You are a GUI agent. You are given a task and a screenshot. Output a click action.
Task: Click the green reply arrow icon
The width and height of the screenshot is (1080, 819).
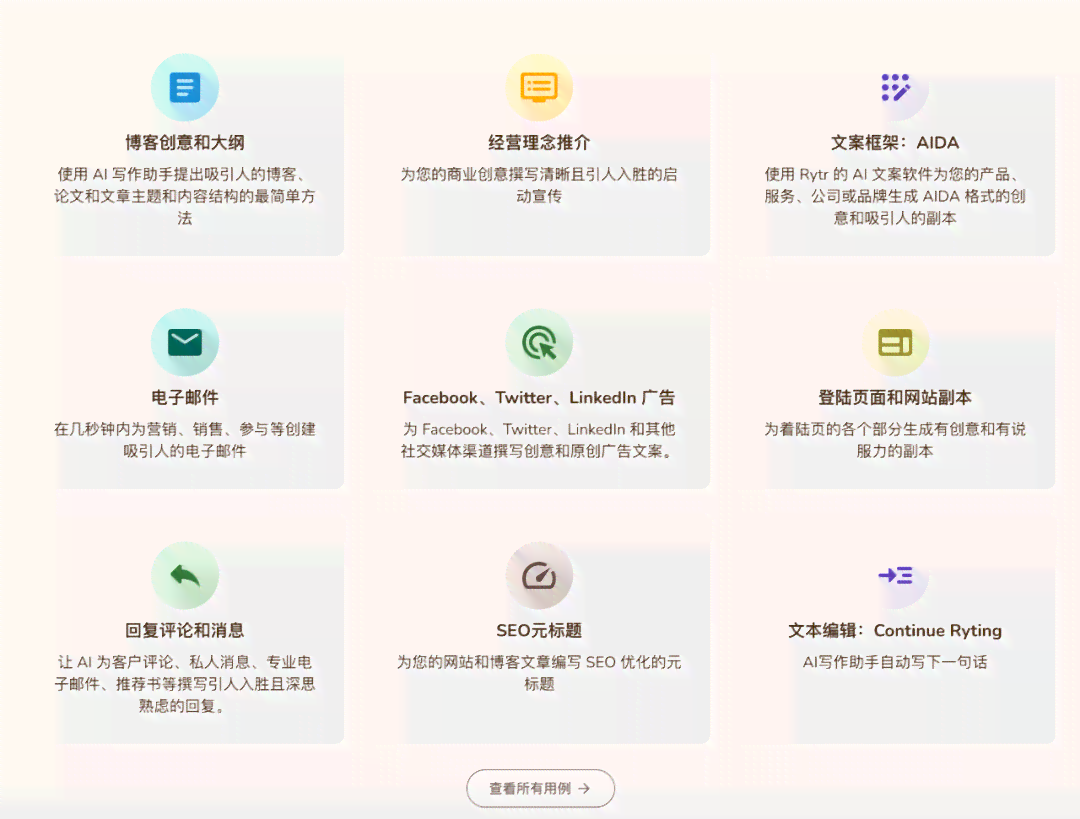pyautogui.click(x=185, y=575)
